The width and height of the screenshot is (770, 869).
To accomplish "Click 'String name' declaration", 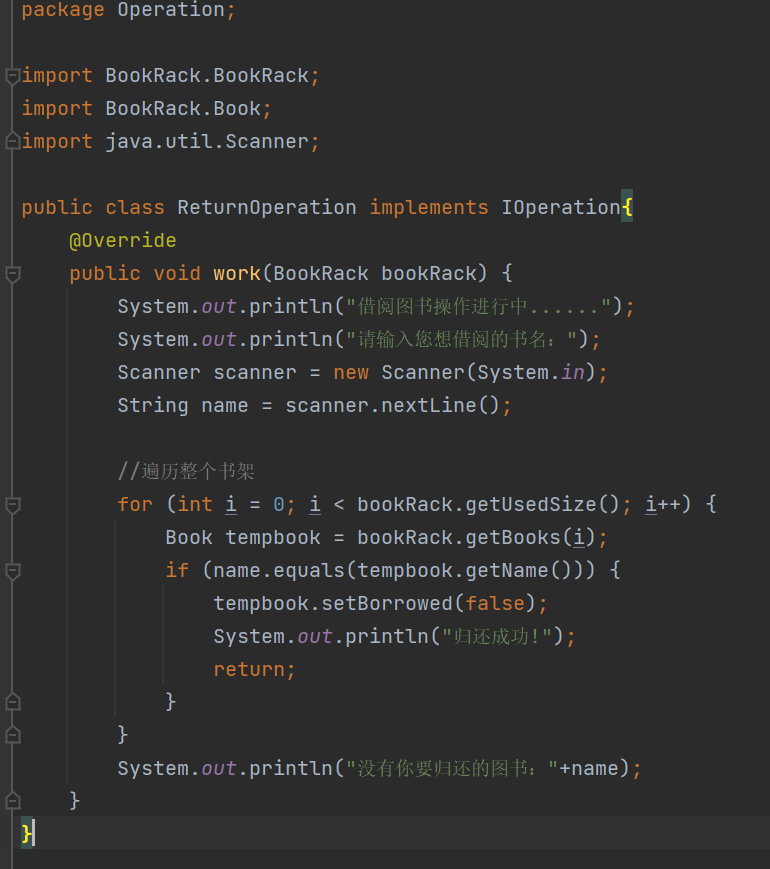I will [x=182, y=406].
